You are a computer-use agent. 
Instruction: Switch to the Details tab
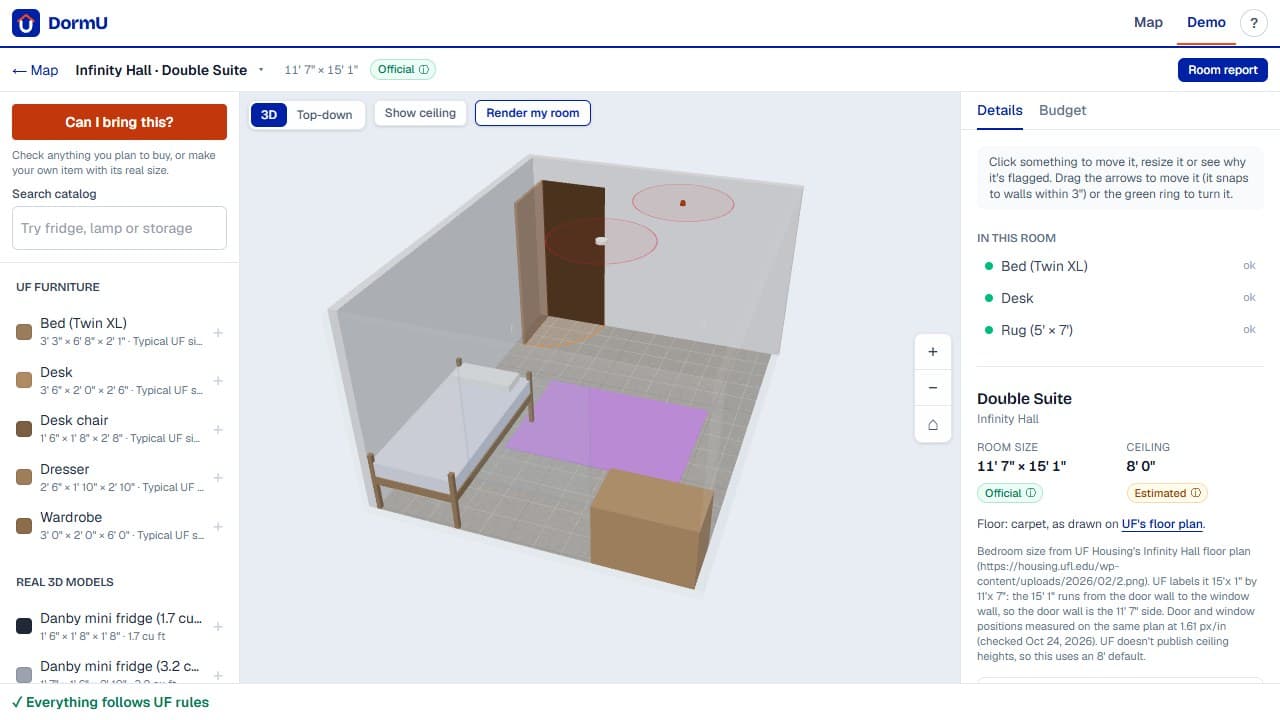pyautogui.click(x=1000, y=110)
